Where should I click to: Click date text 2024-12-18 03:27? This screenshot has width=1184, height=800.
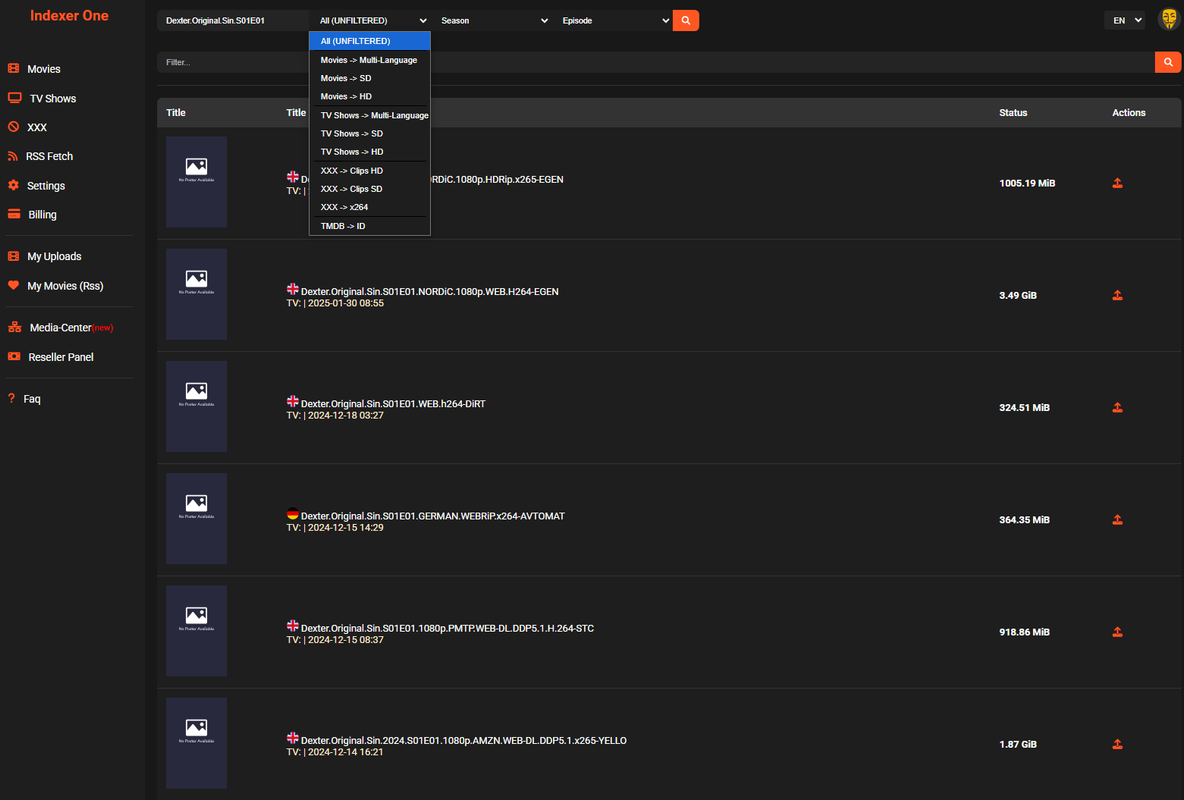point(346,415)
